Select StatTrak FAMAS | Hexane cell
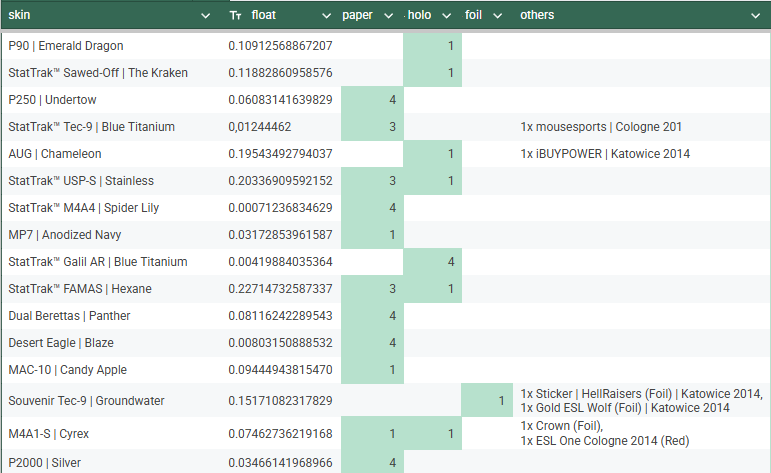 [x=113, y=289]
